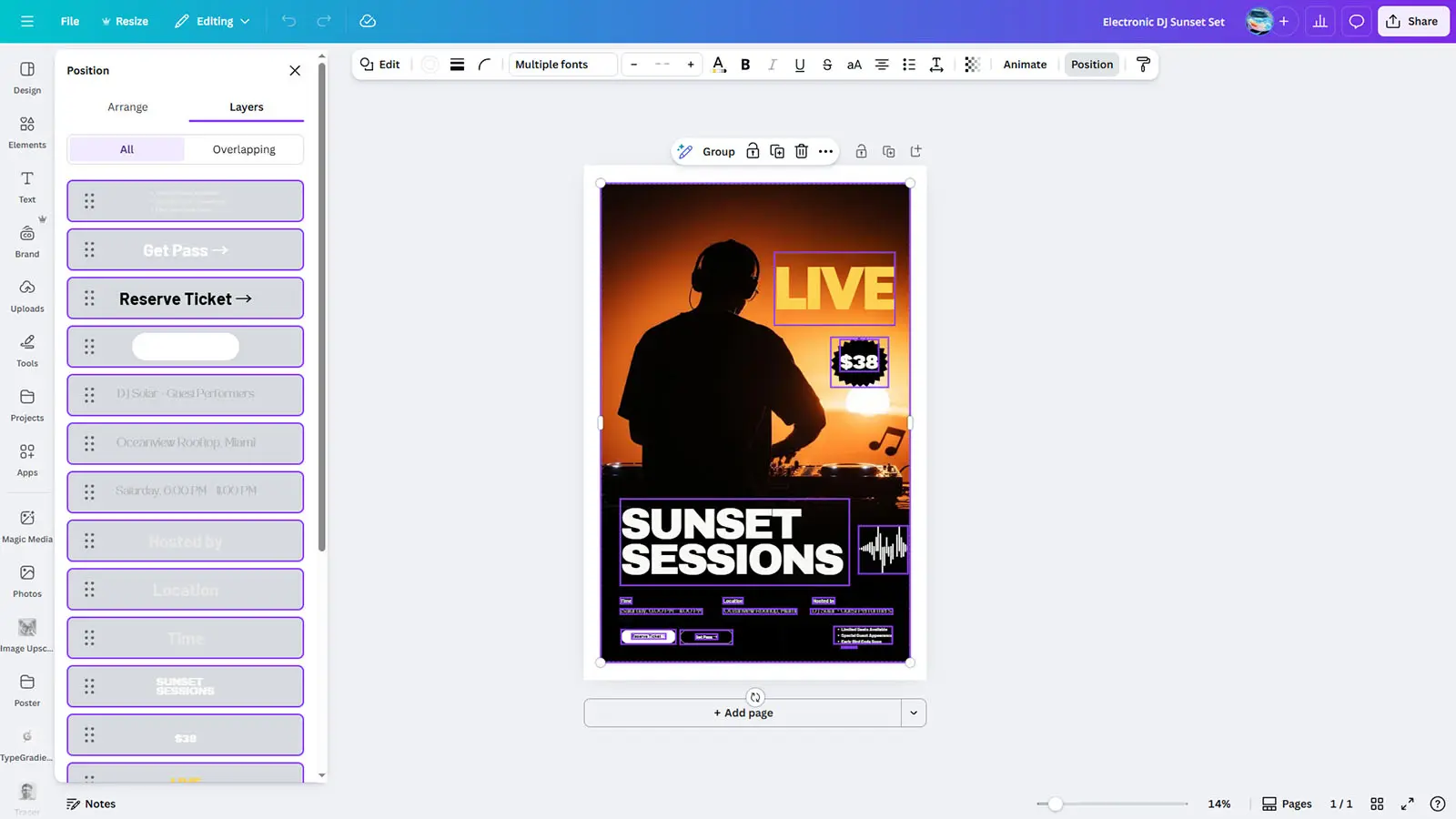Toggle underline text formatting

799,65
